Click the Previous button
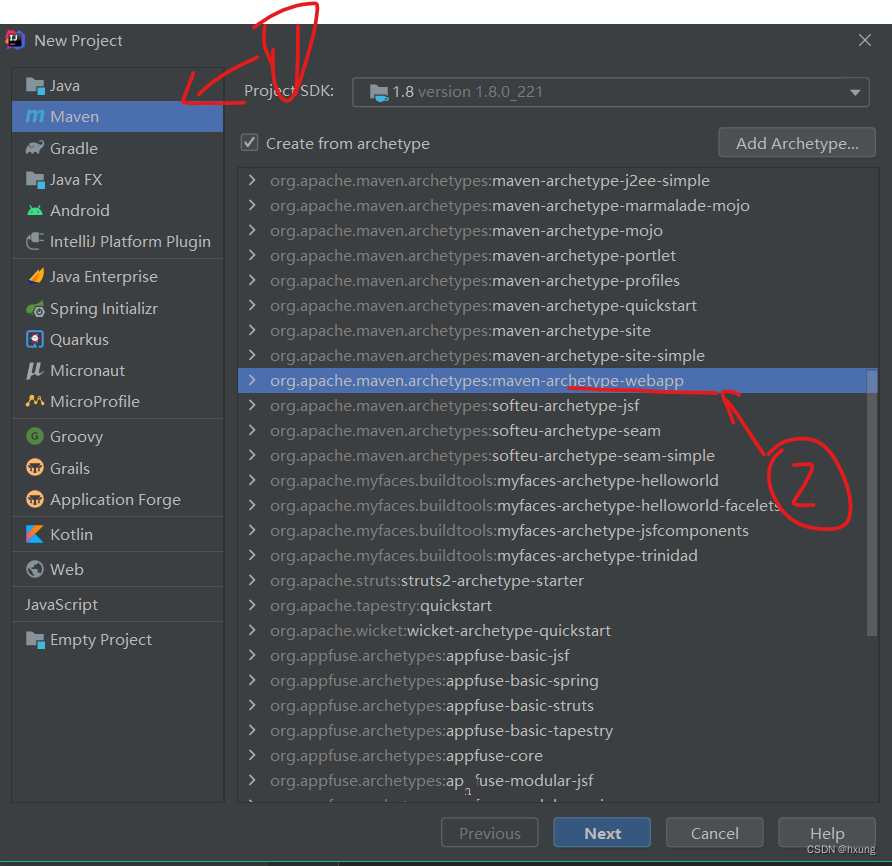This screenshot has width=892, height=866. [x=489, y=833]
